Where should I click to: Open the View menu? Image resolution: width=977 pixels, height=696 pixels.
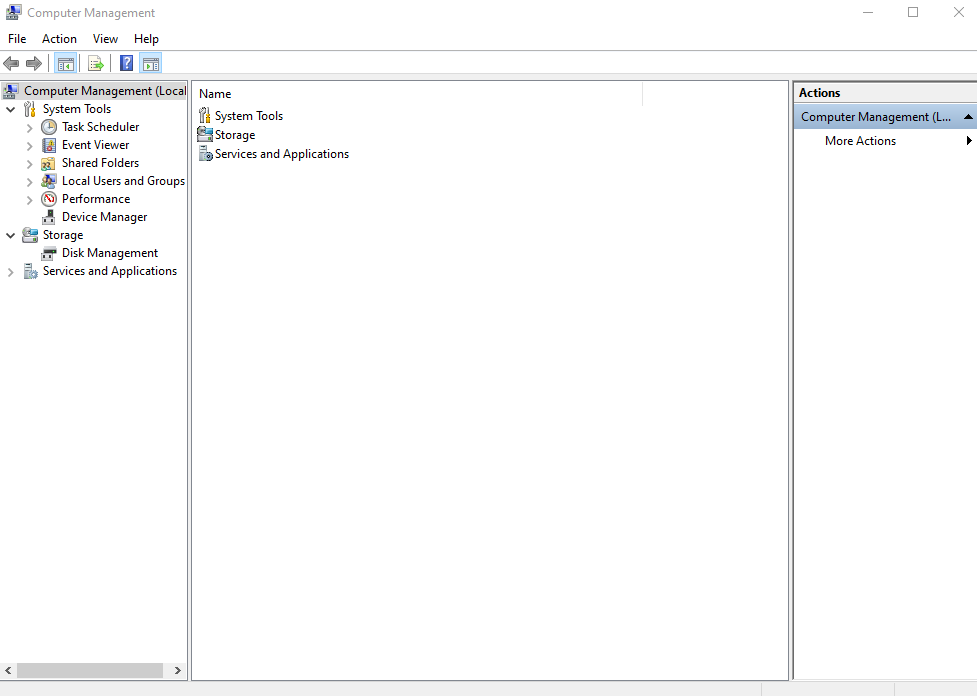pyautogui.click(x=105, y=38)
